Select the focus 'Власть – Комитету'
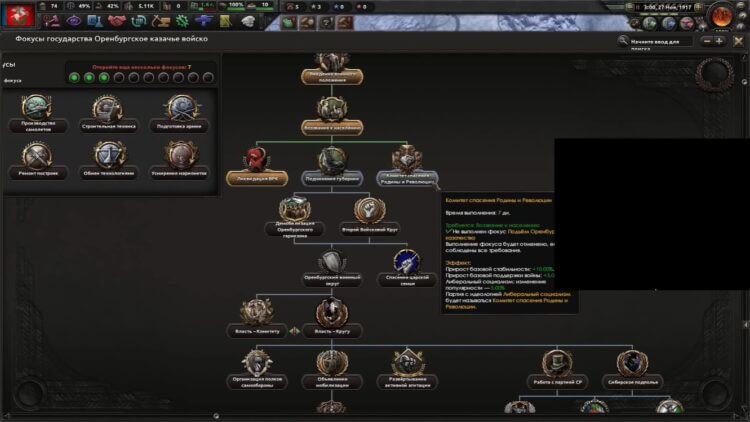The width and height of the screenshot is (750, 422). pos(257,319)
